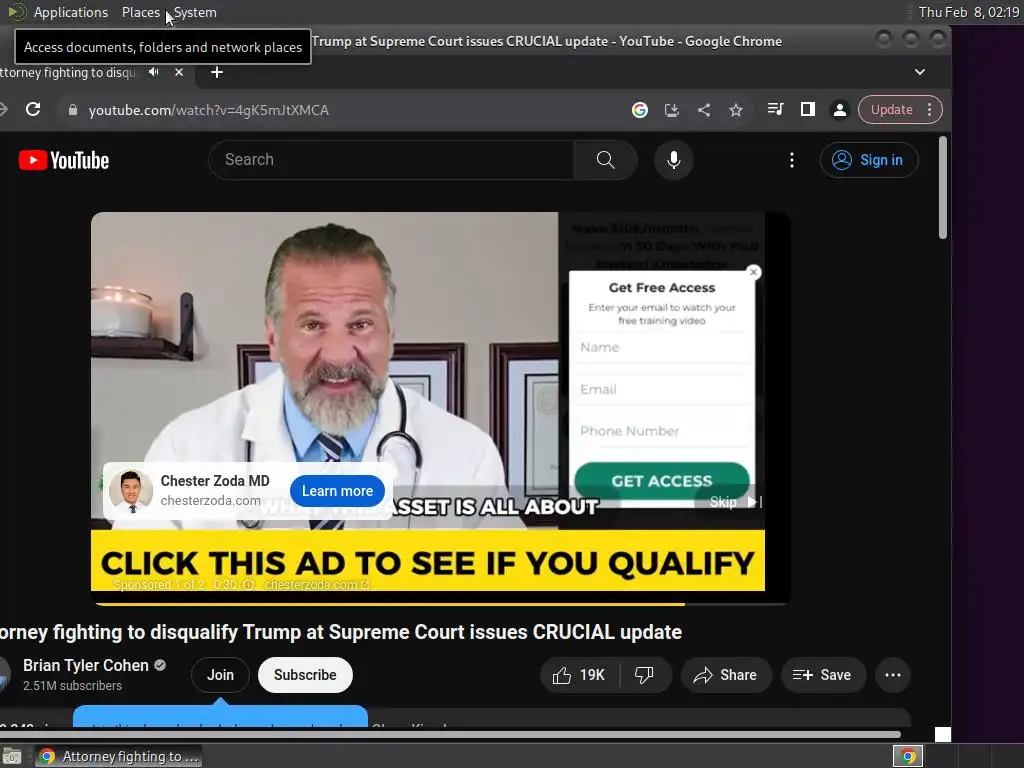Click the video title text

click(x=341, y=632)
